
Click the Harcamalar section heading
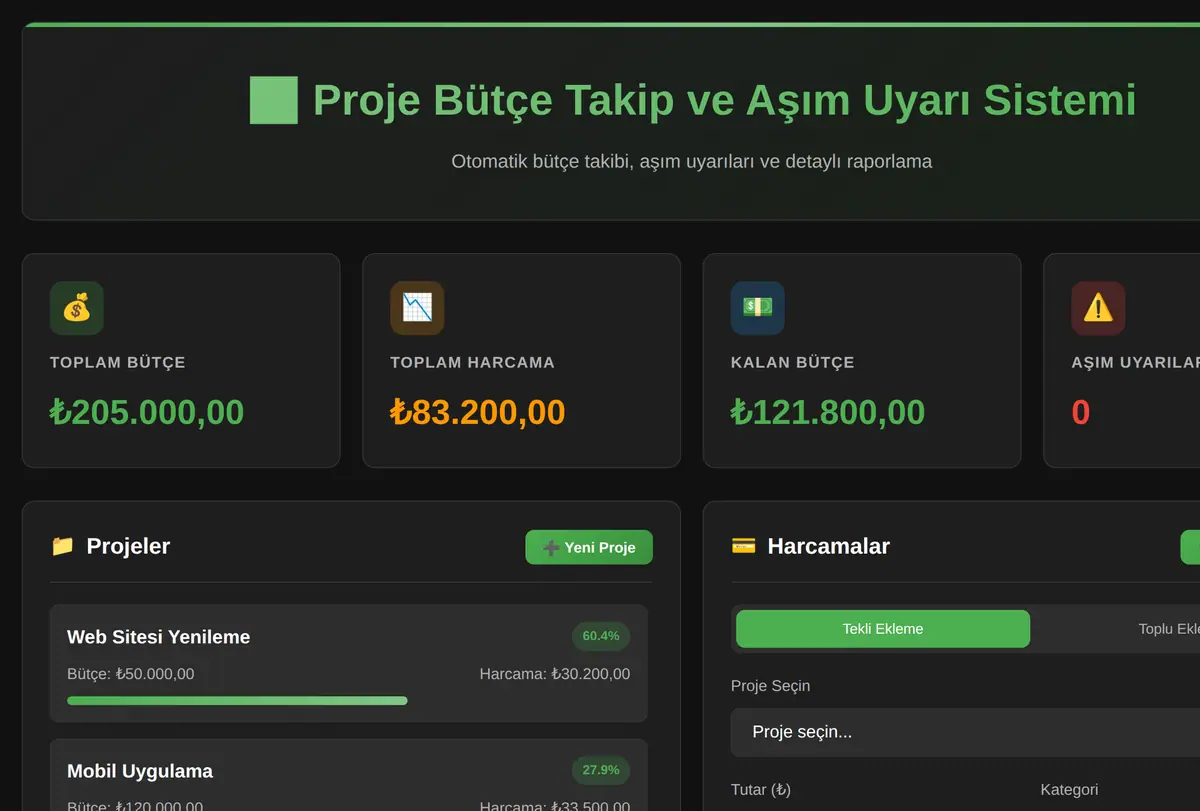tap(829, 546)
